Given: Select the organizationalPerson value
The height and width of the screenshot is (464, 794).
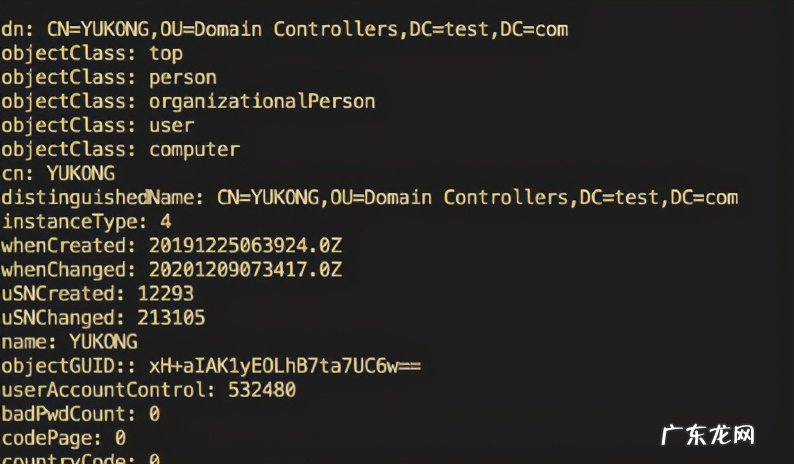Looking at the screenshot, I should (x=262, y=101).
